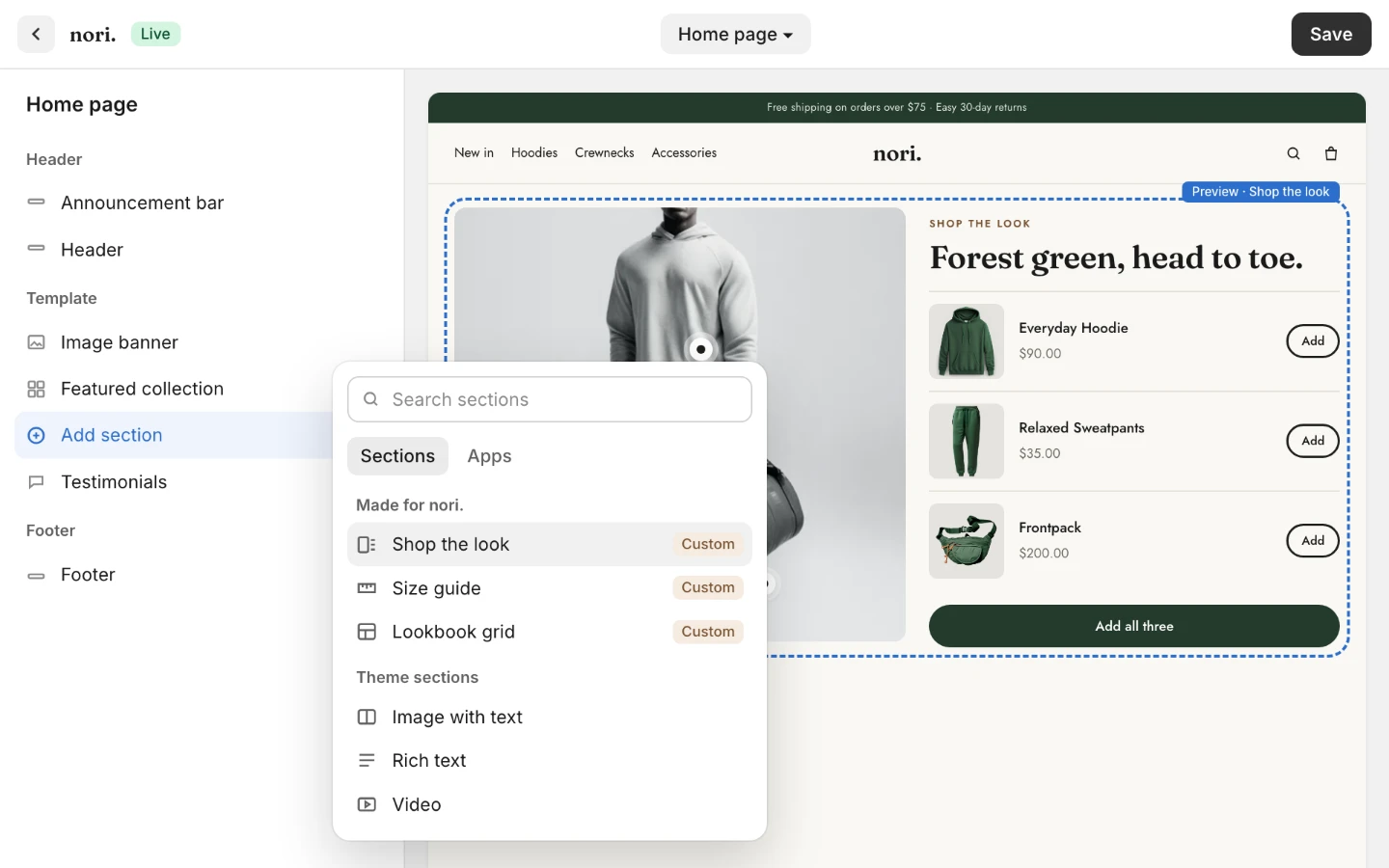Click the Video play icon
The width and height of the screenshot is (1389, 868).
pyautogui.click(x=367, y=804)
